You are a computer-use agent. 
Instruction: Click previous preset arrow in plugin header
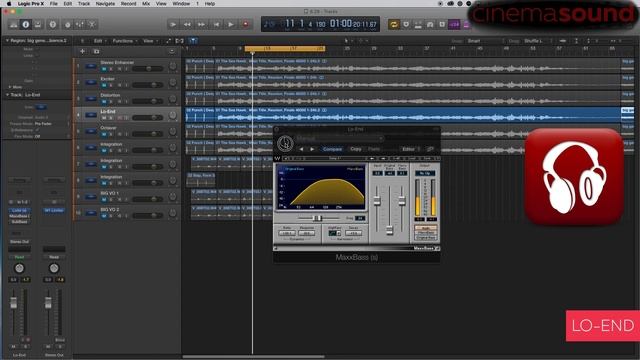[x=301, y=149]
